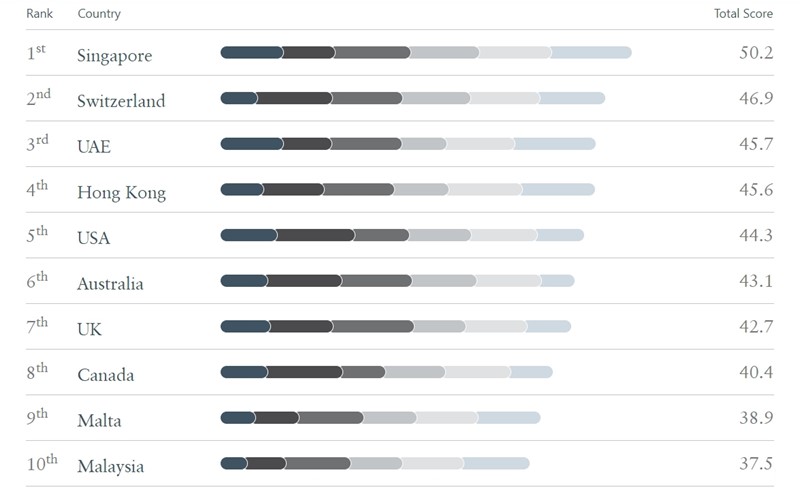Click the Rank column header
The image size is (800, 494).
pos(39,14)
